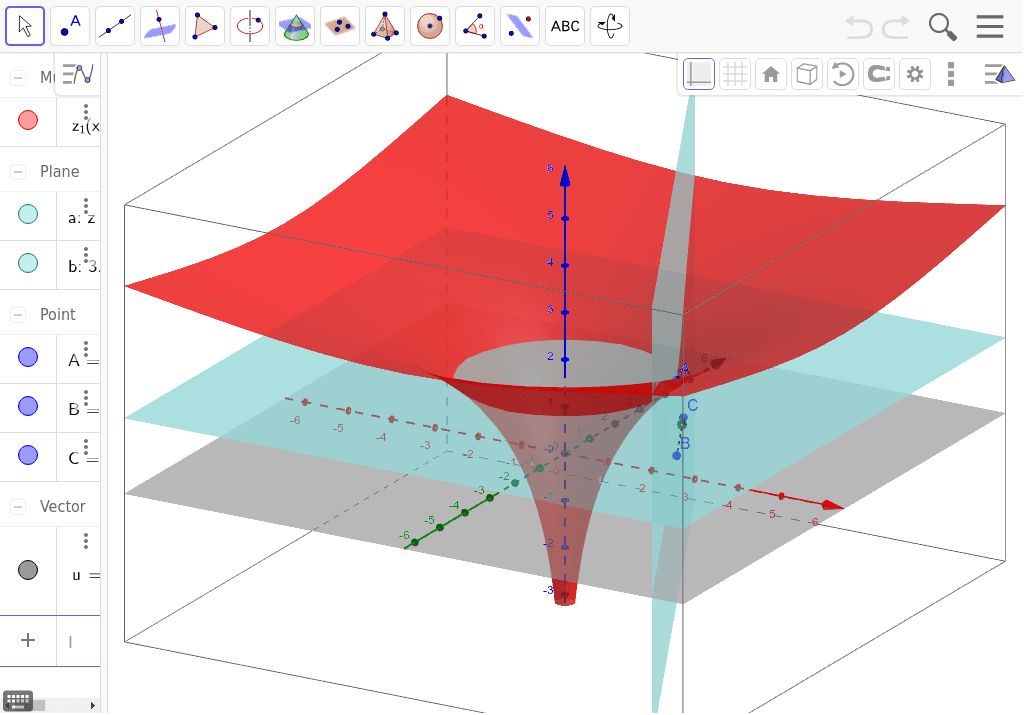
Task: Select the Circle with Axis tool
Action: (x=250, y=26)
